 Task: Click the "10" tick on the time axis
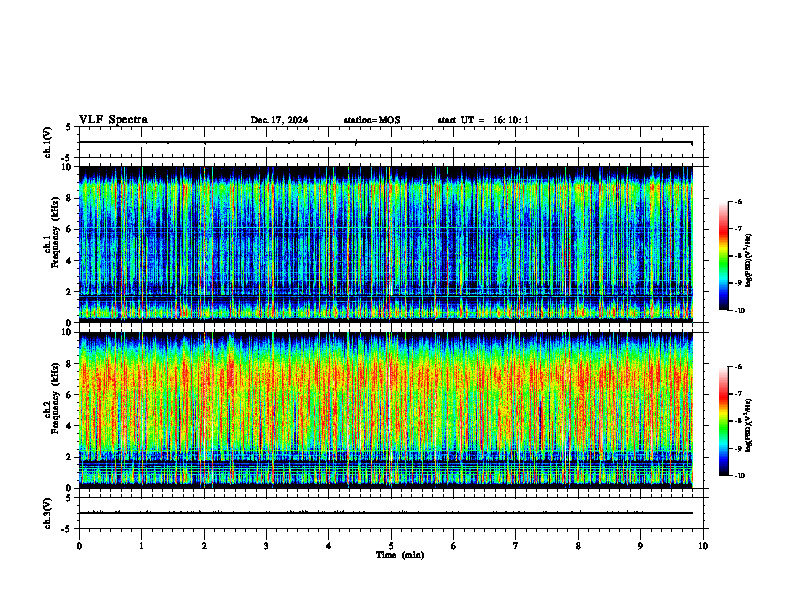click(703, 546)
